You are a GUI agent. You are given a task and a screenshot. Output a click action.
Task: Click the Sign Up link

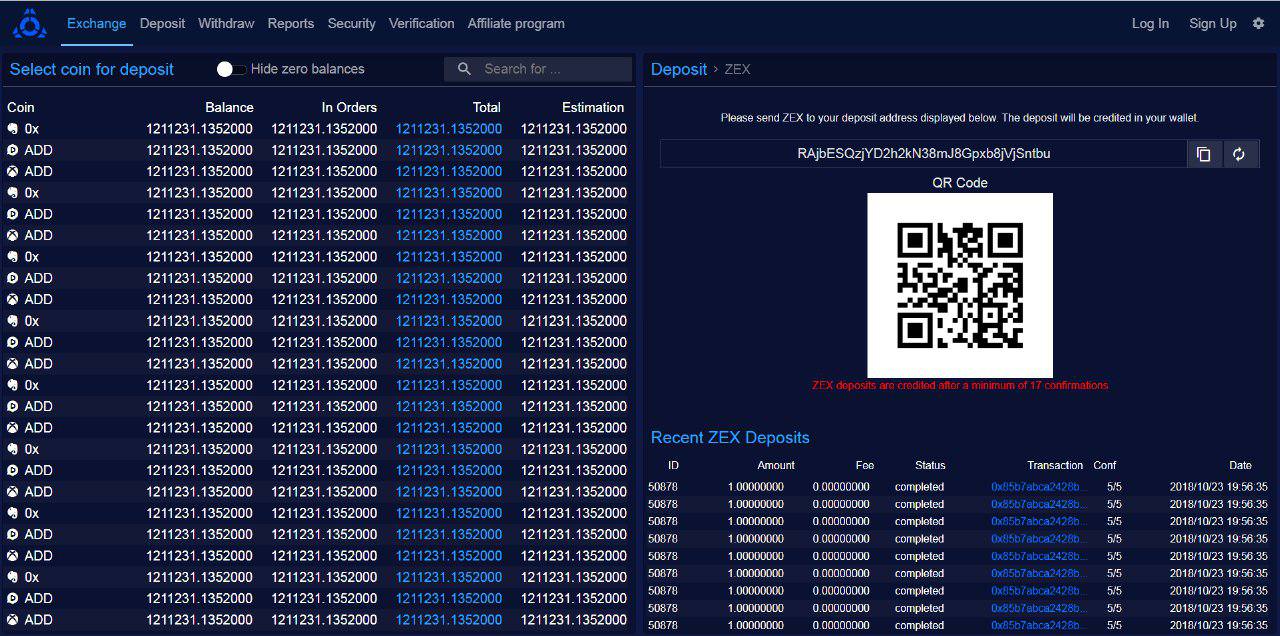(1213, 23)
